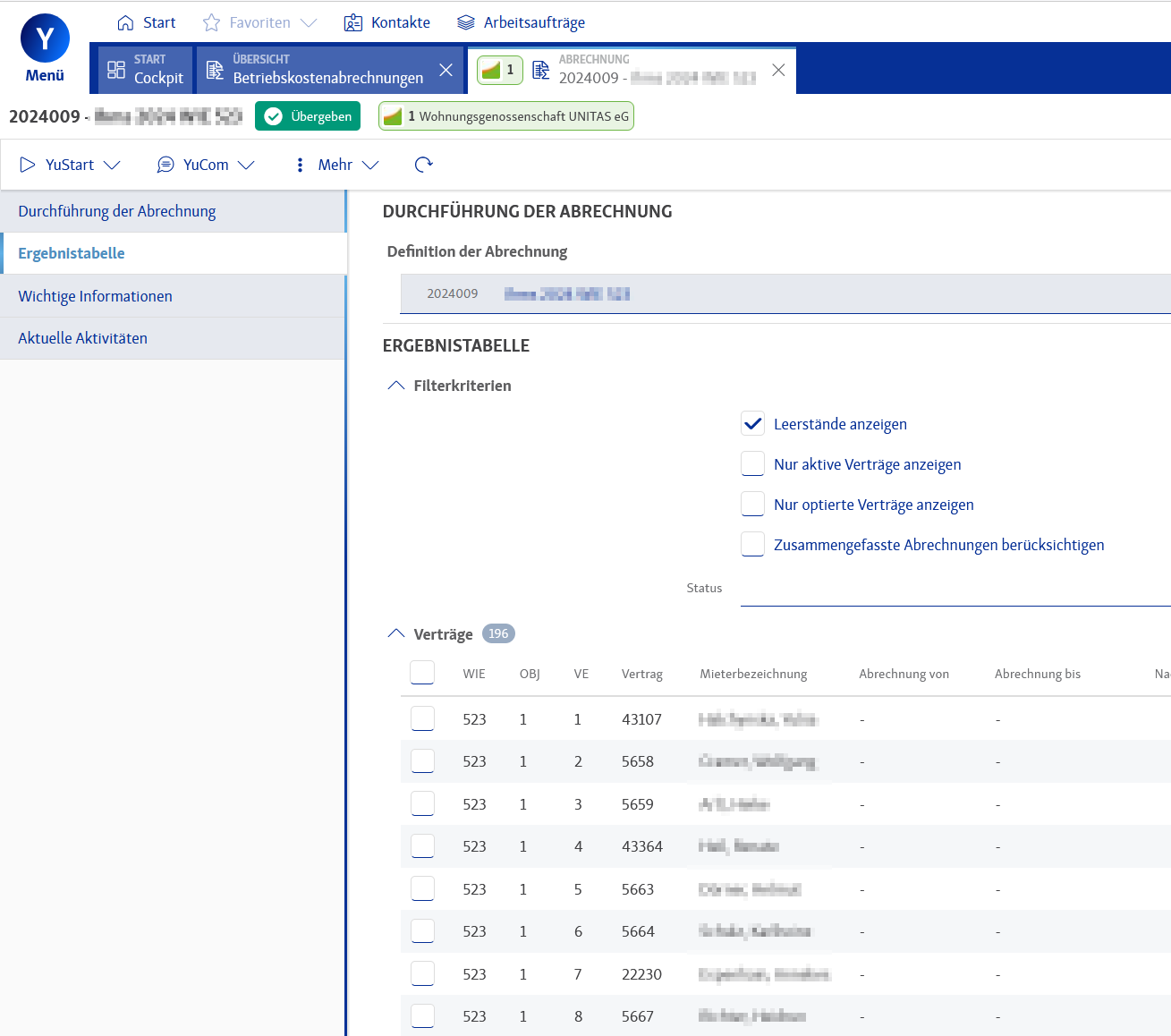1171x1036 pixels.
Task: Click the three-dot Mehr icon
Action: point(300,165)
